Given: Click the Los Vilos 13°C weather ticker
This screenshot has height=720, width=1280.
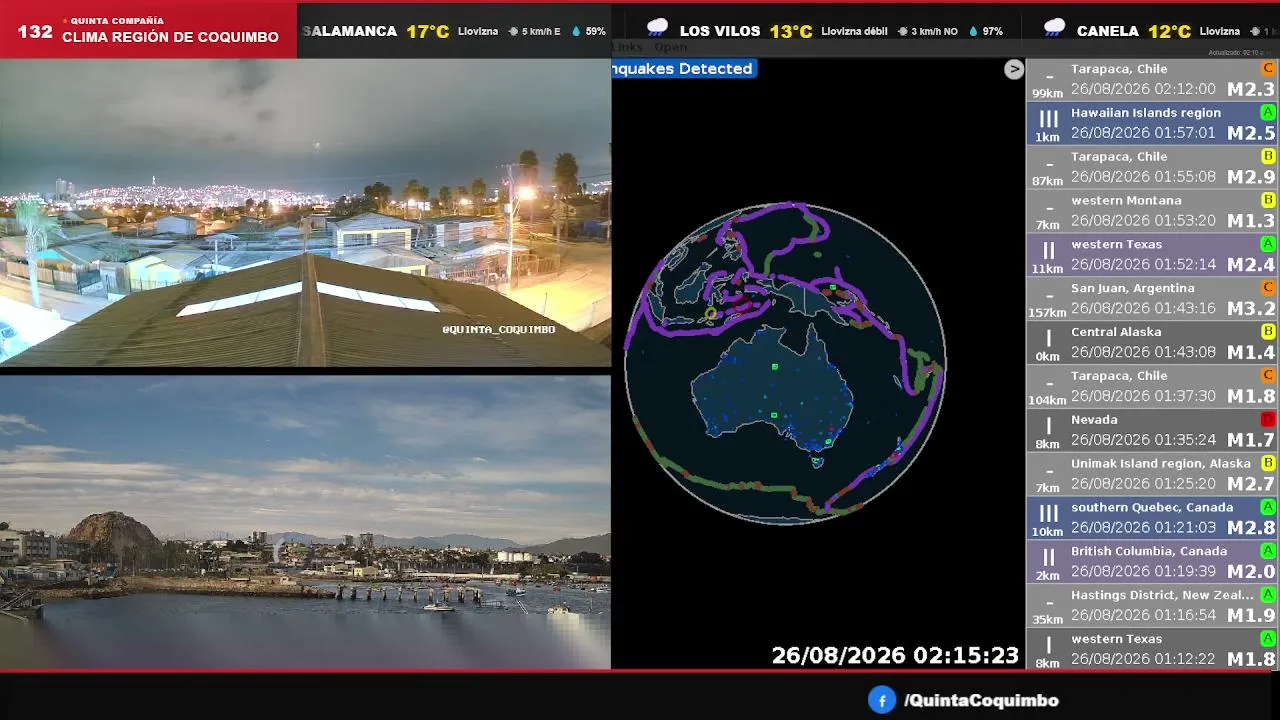Looking at the screenshot, I should point(825,31).
